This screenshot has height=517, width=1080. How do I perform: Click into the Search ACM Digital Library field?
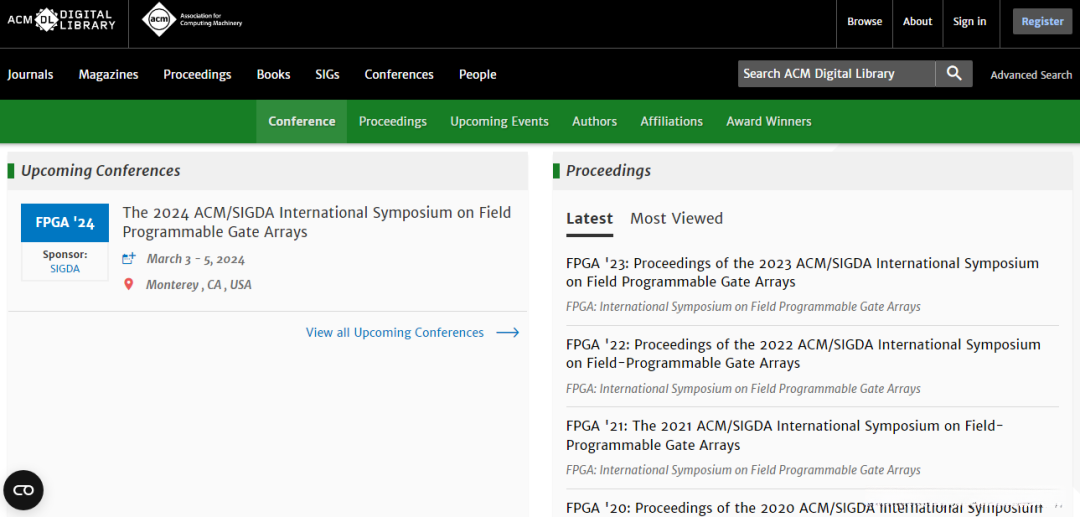tap(836, 74)
